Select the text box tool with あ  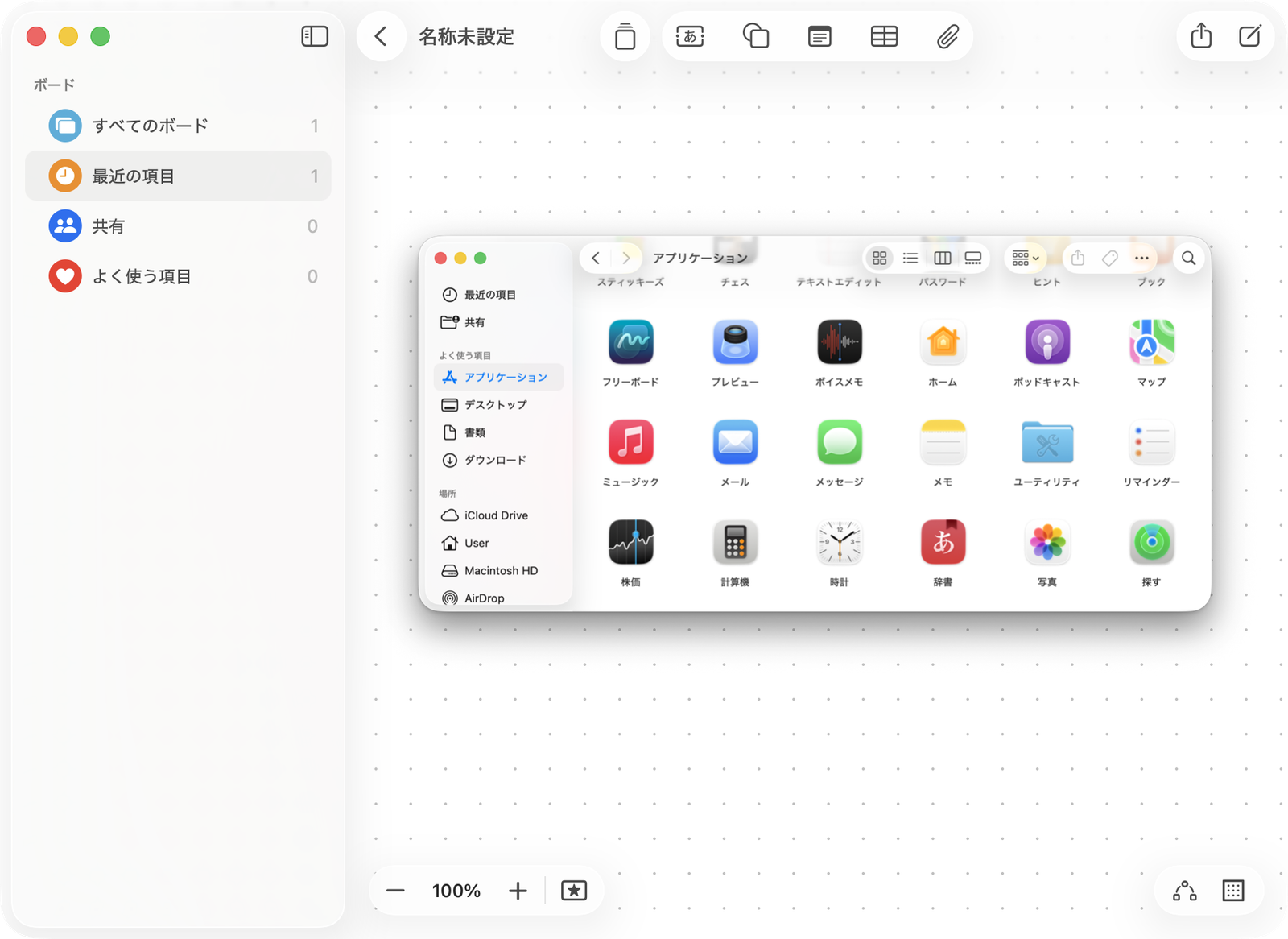point(690,36)
